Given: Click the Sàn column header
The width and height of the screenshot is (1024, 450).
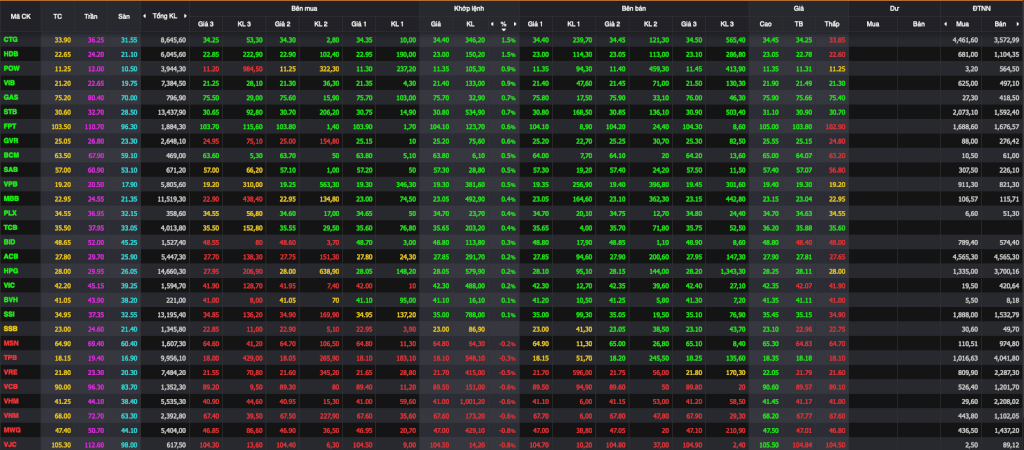Looking at the screenshot, I should coord(124,16).
